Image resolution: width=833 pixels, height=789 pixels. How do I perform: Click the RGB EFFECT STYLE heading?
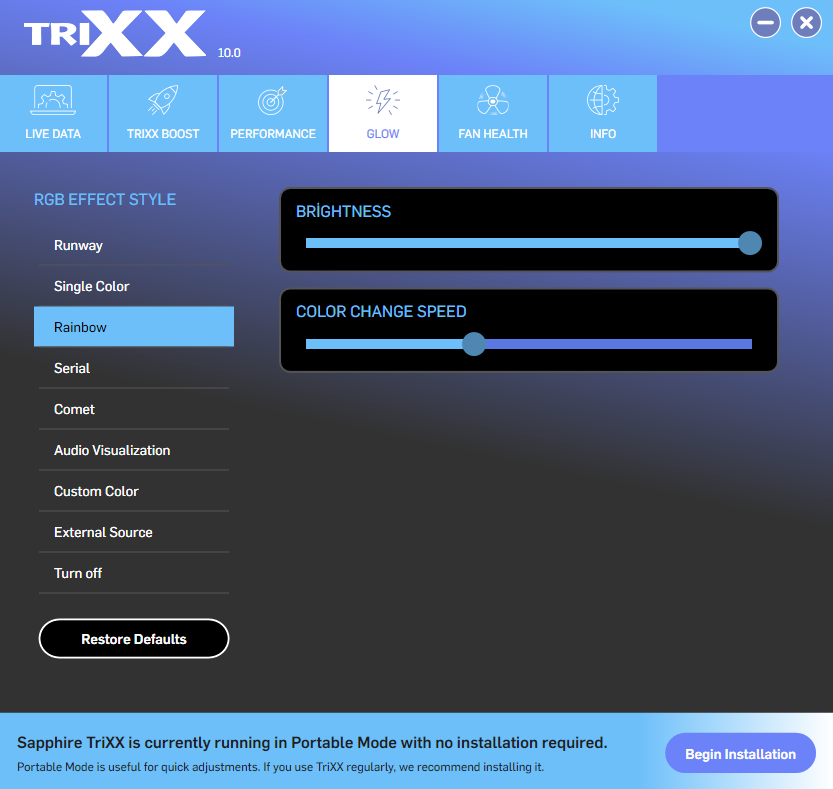[x=105, y=199]
